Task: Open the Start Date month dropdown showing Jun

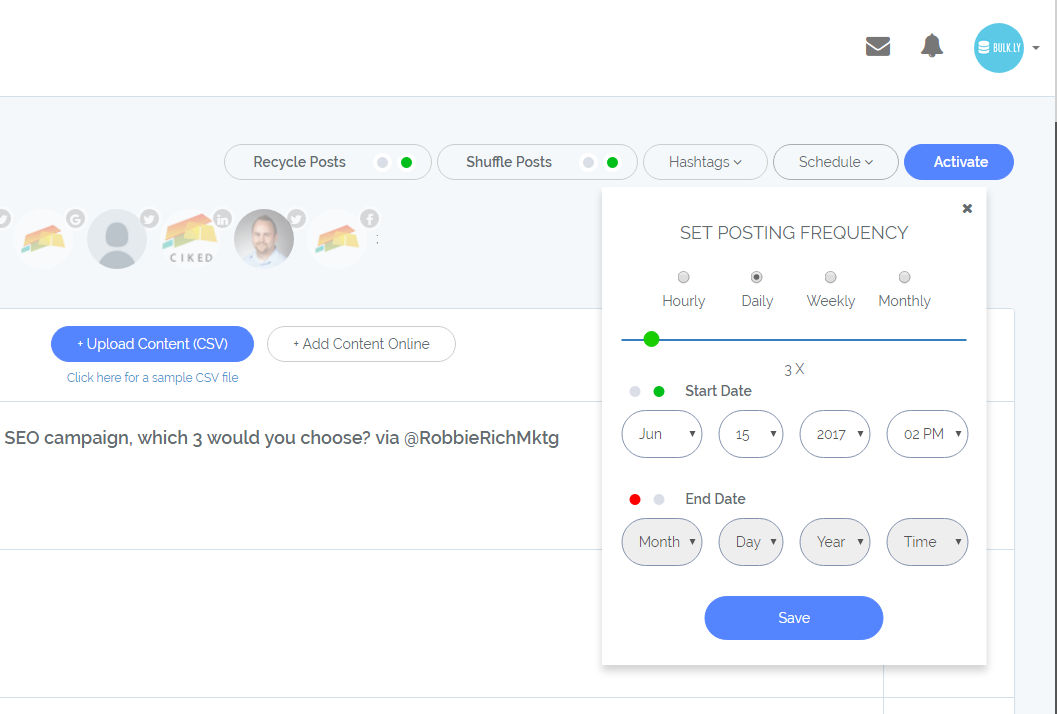Action: point(661,434)
